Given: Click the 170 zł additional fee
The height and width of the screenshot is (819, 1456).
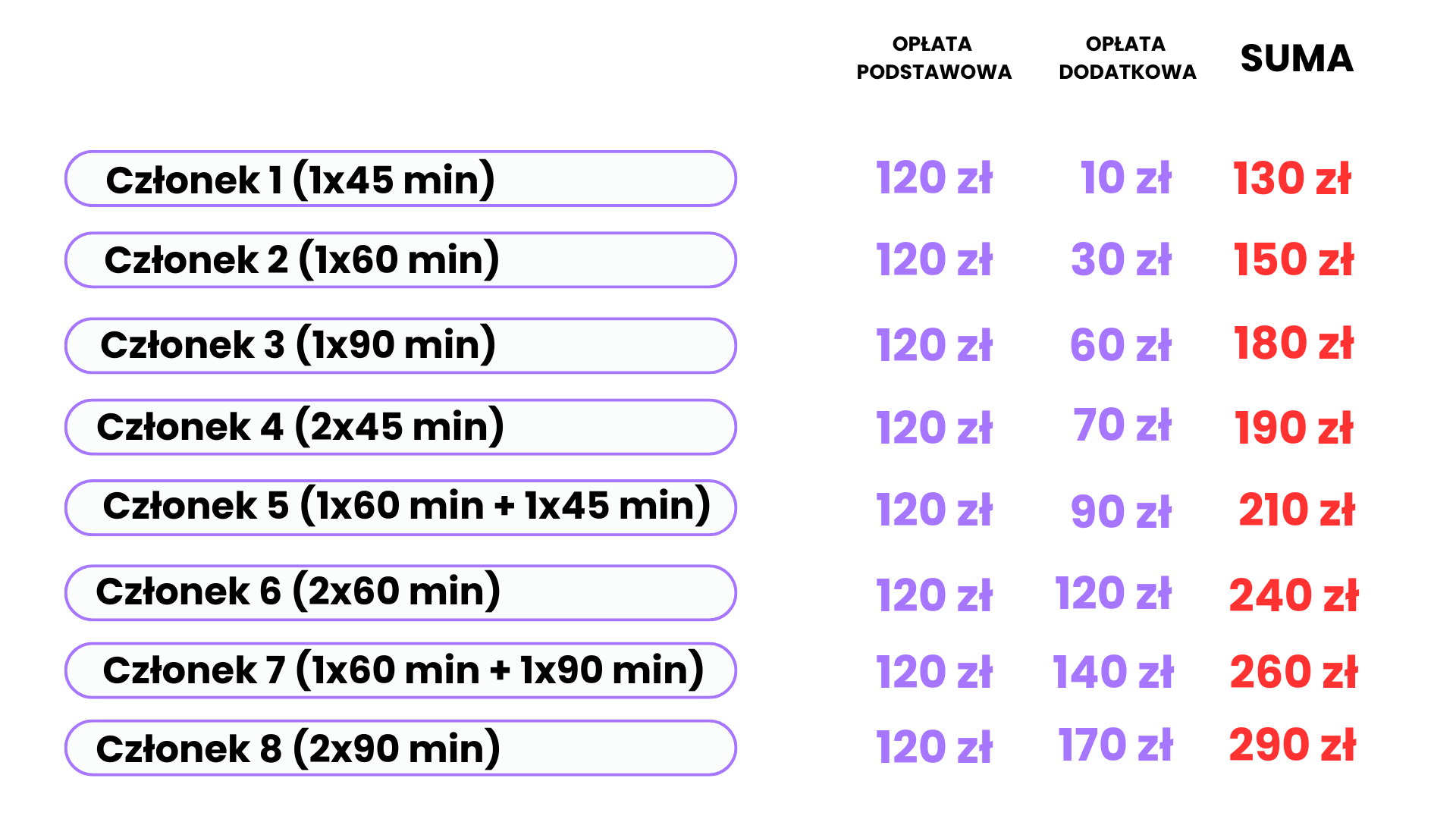Looking at the screenshot, I should pos(1116,745).
